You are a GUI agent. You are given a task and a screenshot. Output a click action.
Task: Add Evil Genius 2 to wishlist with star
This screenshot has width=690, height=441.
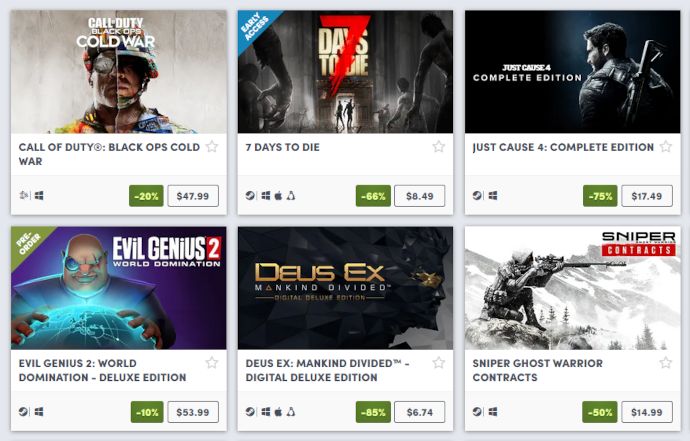tap(212, 363)
